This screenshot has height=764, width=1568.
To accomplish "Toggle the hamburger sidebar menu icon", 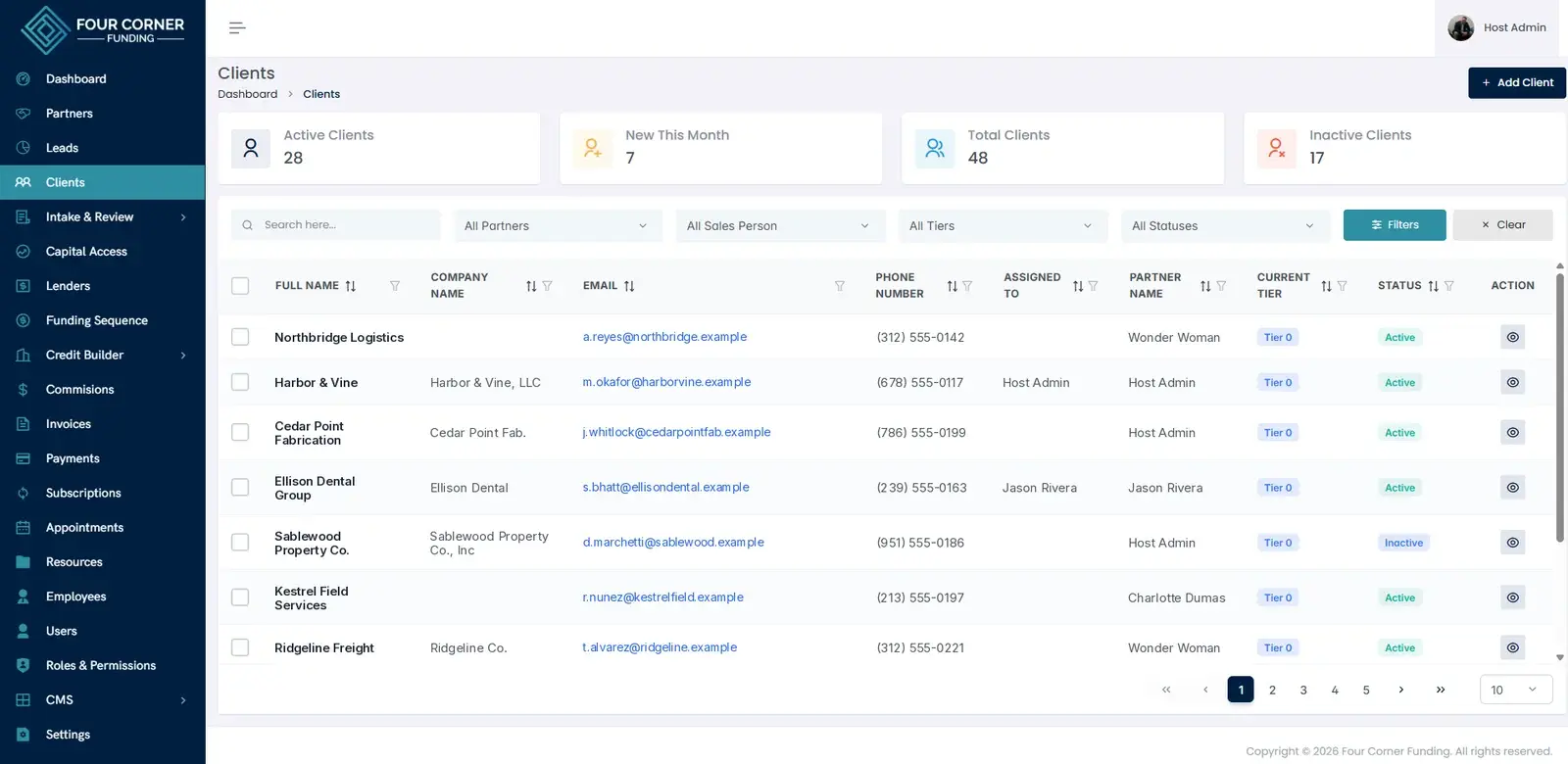I will (237, 27).
